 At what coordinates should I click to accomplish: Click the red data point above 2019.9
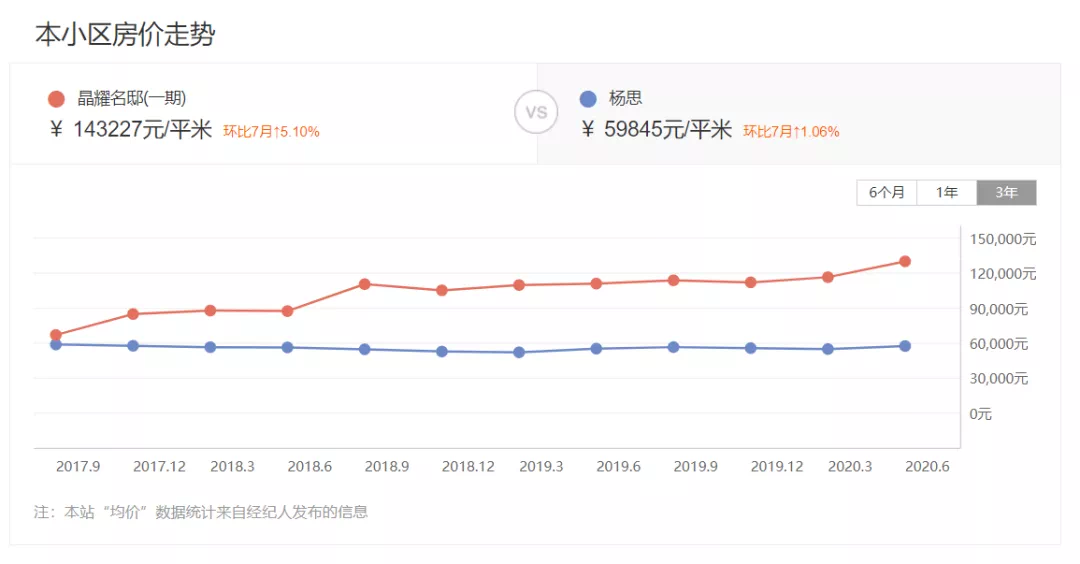tap(674, 280)
